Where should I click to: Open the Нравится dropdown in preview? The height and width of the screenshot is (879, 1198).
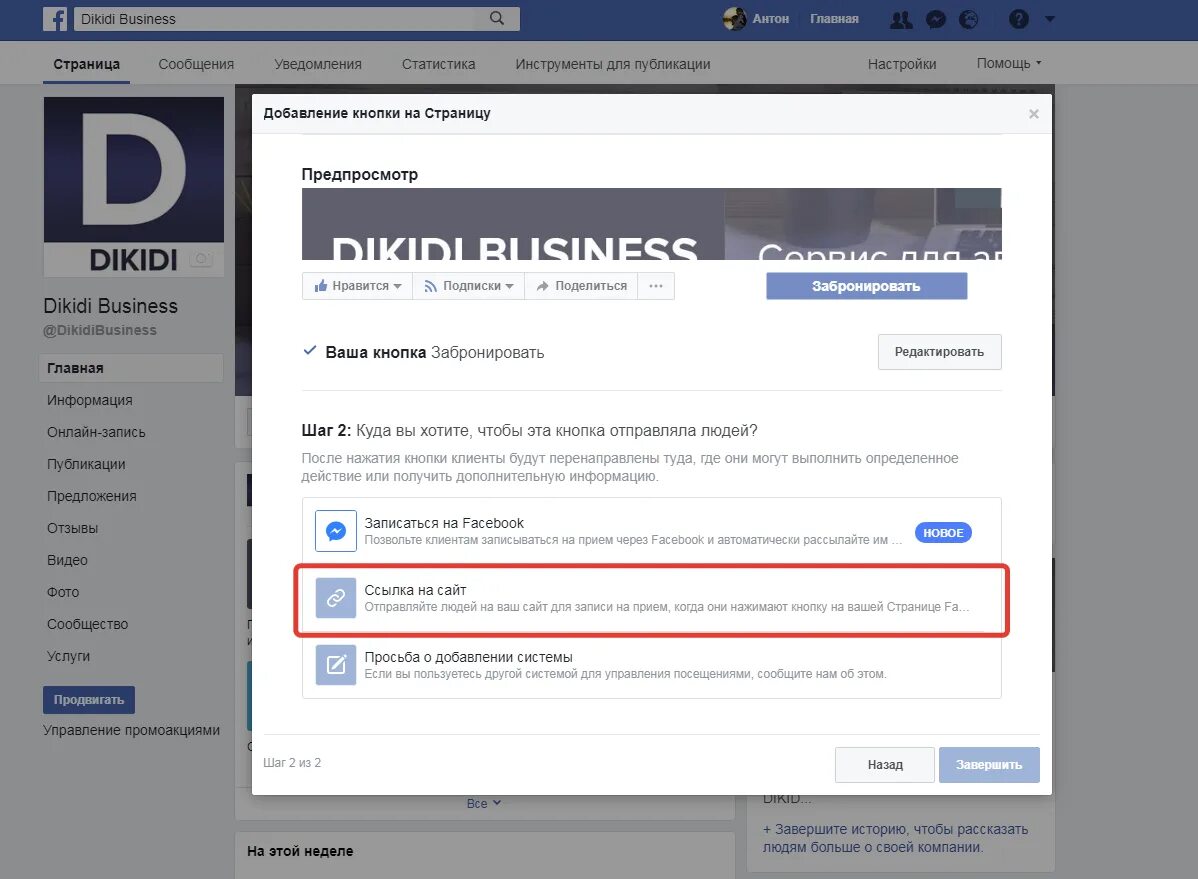358,286
